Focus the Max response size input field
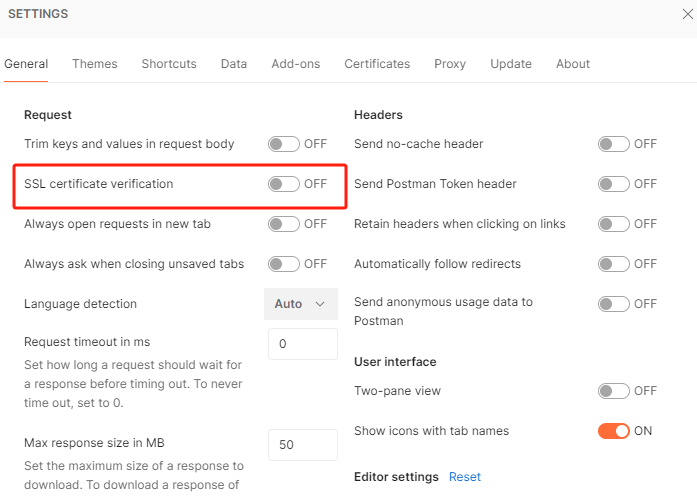The height and width of the screenshot is (496, 697). (303, 444)
